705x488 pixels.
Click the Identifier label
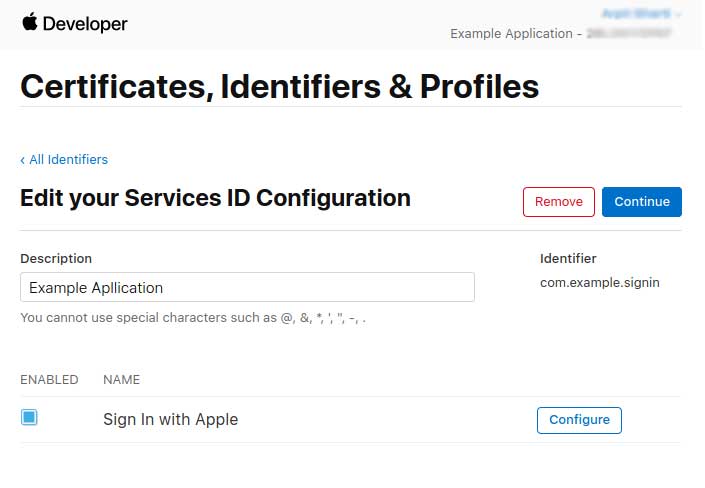click(568, 259)
